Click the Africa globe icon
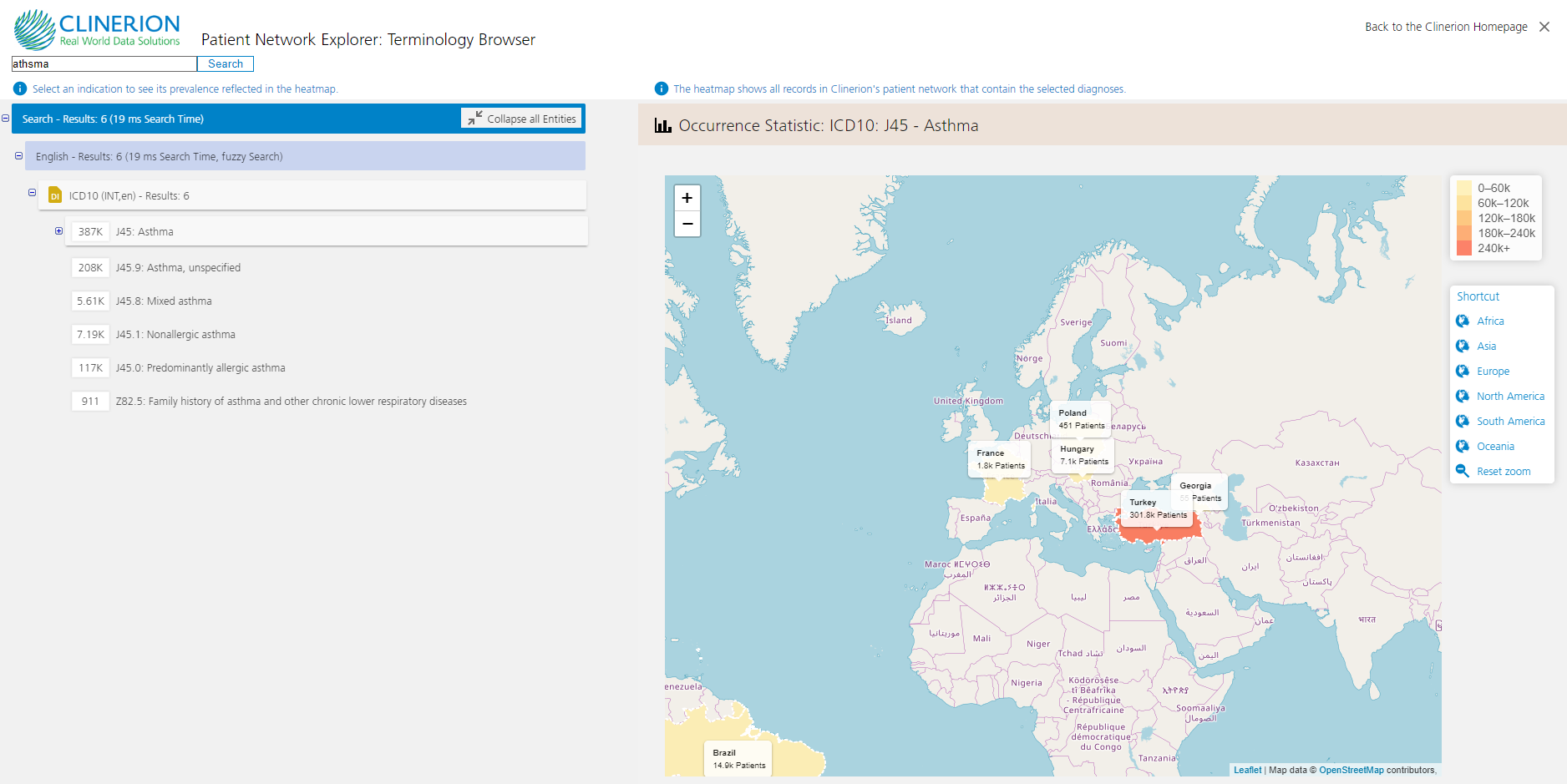 [x=1463, y=321]
